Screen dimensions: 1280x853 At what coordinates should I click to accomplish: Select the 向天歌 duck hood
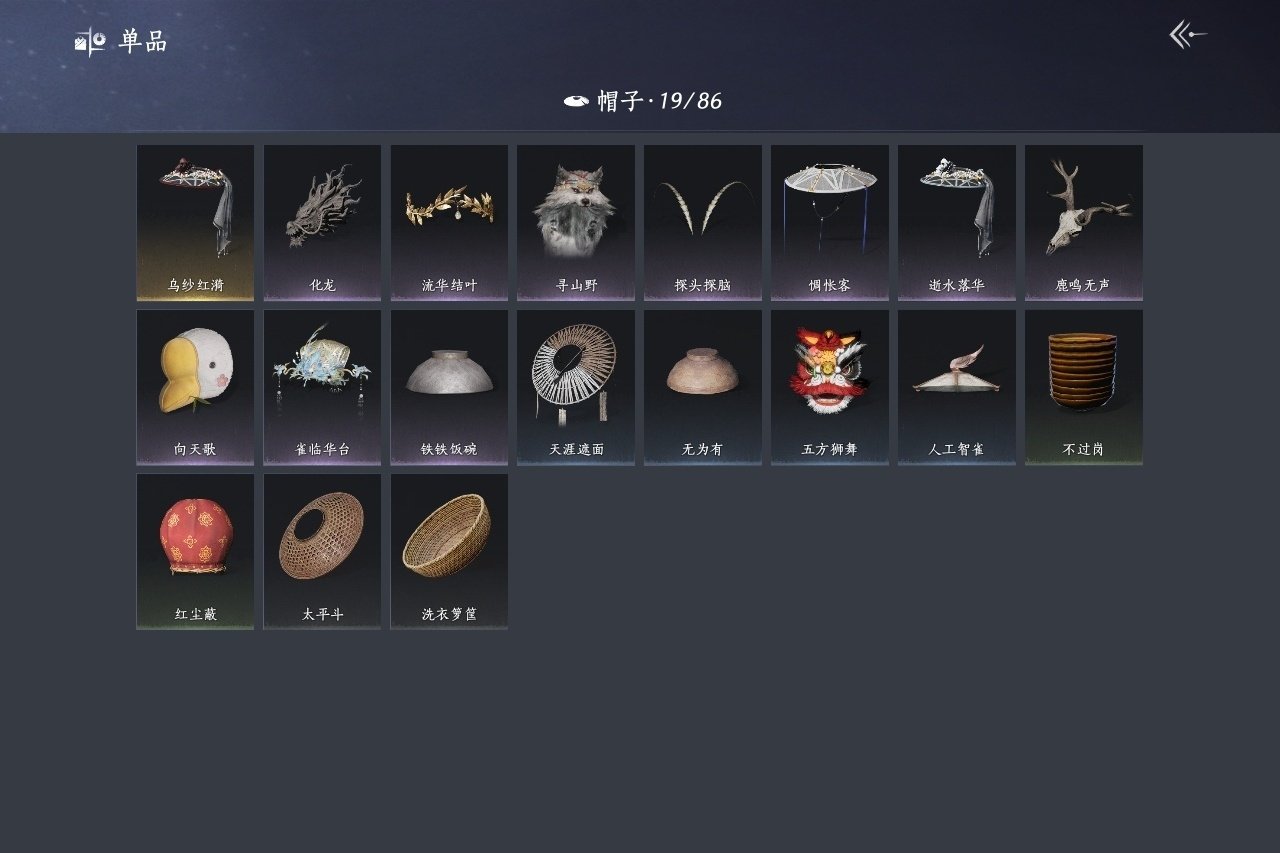point(195,387)
